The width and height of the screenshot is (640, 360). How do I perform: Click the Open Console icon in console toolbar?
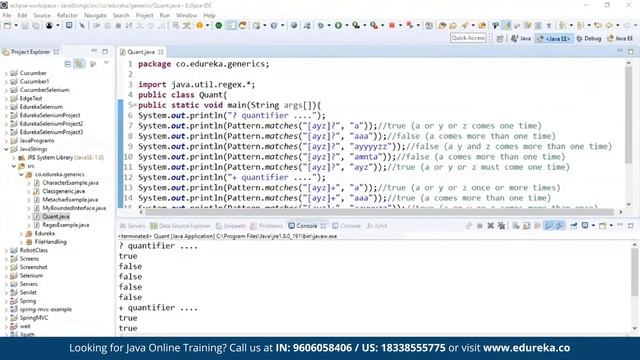click(602, 225)
